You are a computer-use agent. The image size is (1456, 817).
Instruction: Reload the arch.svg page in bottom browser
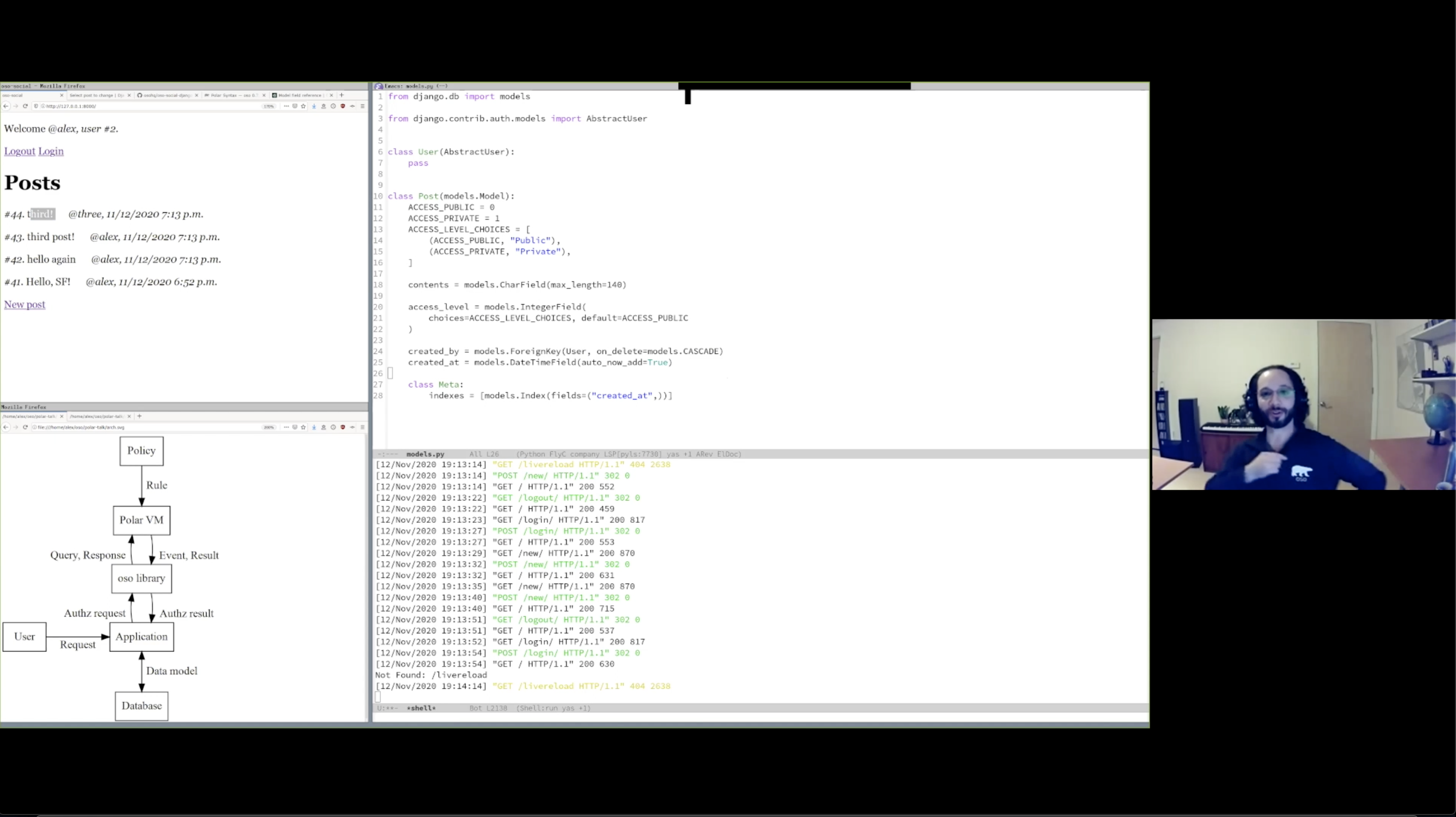coord(25,427)
